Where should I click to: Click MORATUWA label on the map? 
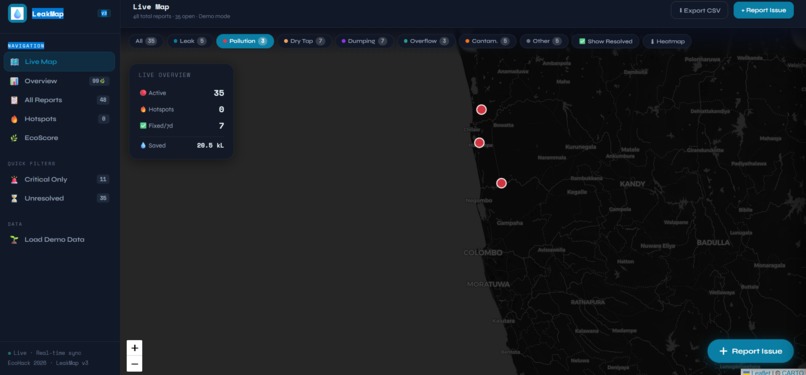(488, 284)
